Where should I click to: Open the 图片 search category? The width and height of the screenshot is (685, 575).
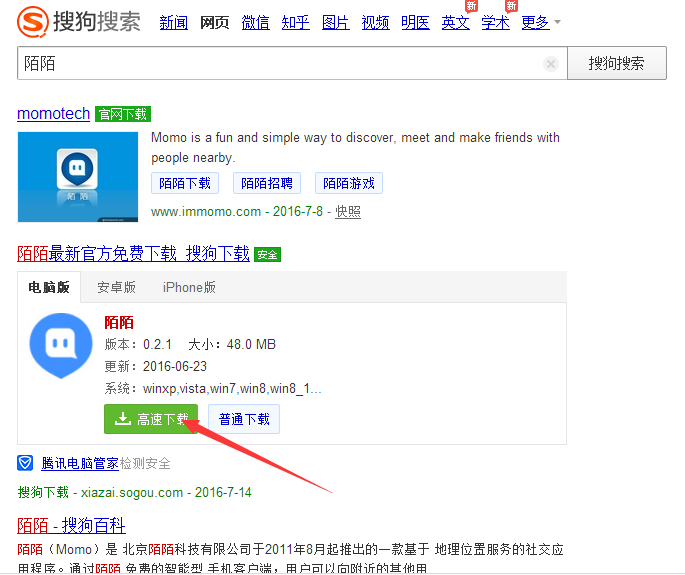click(x=336, y=22)
